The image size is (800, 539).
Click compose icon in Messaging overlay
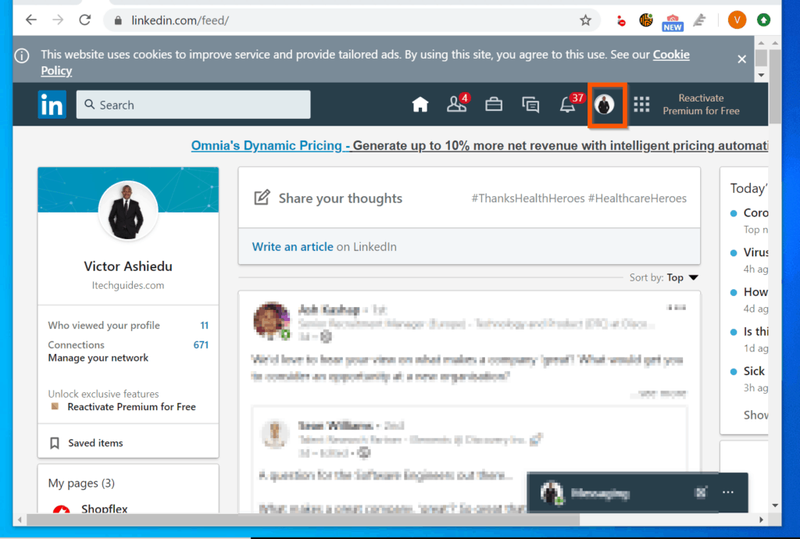[x=701, y=492]
